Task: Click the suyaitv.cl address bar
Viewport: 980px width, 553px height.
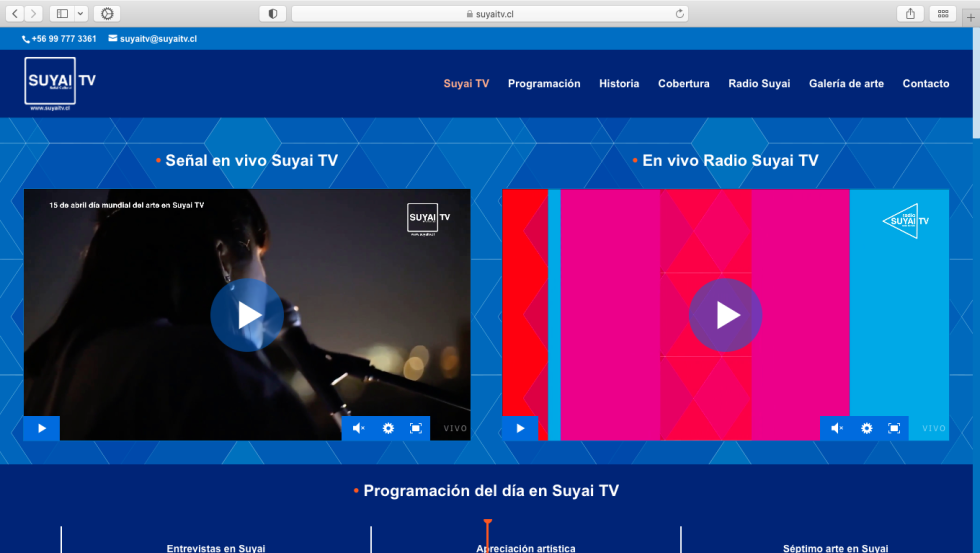Action: [x=490, y=14]
